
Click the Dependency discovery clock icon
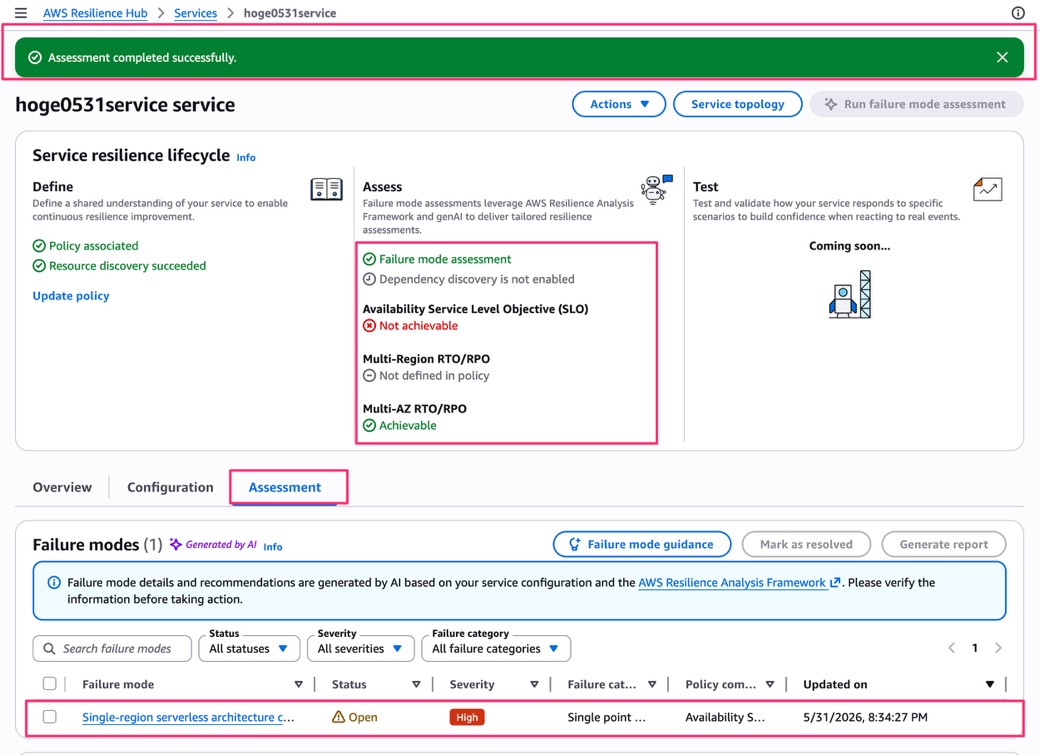[369, 279]
